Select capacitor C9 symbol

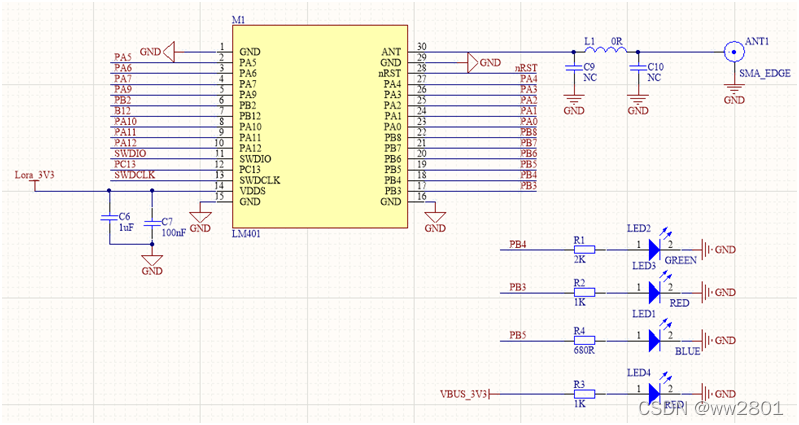574,68
